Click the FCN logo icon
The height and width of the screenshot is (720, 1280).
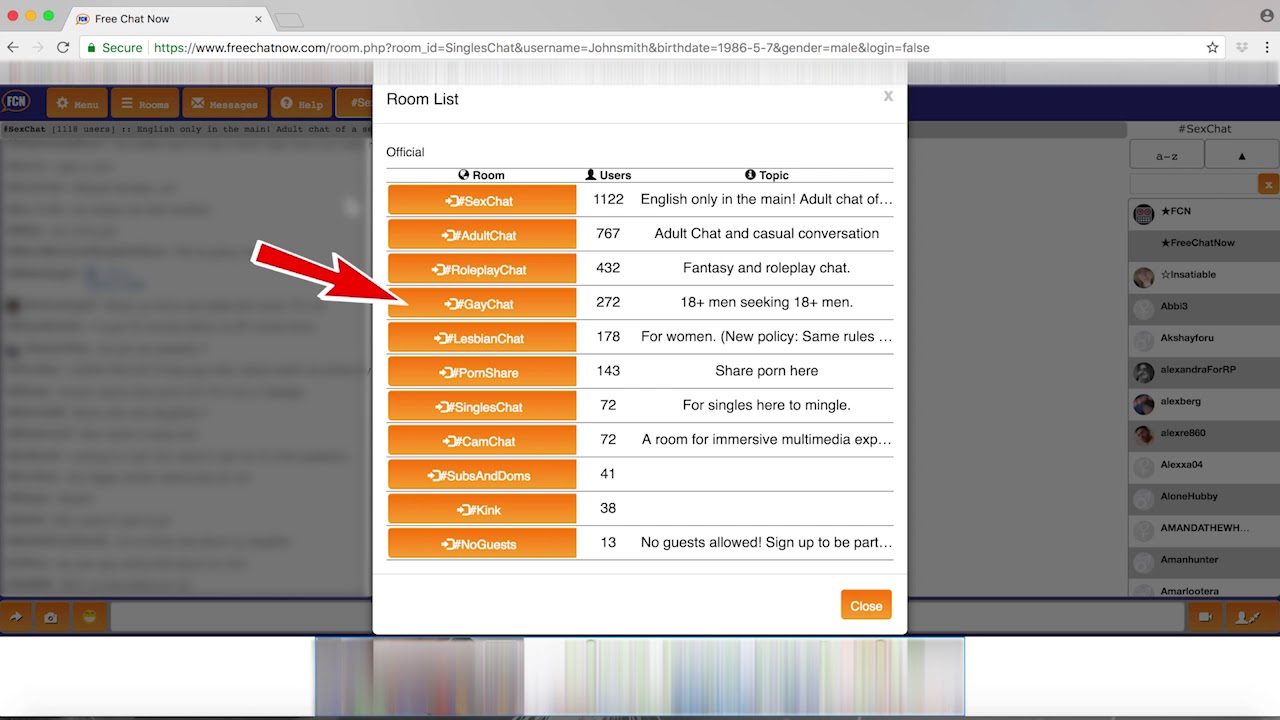pos(16,102)
